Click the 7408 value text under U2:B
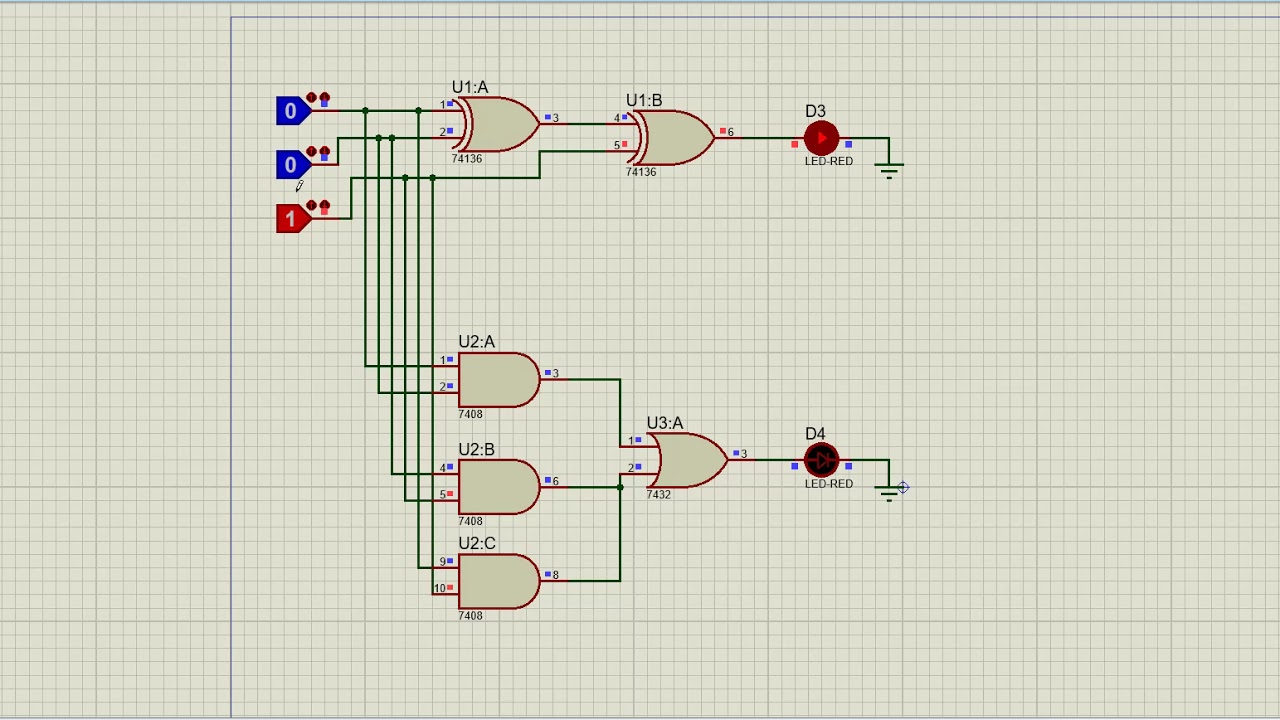Viewport: 1280px width, 720px height. point(470,521)
